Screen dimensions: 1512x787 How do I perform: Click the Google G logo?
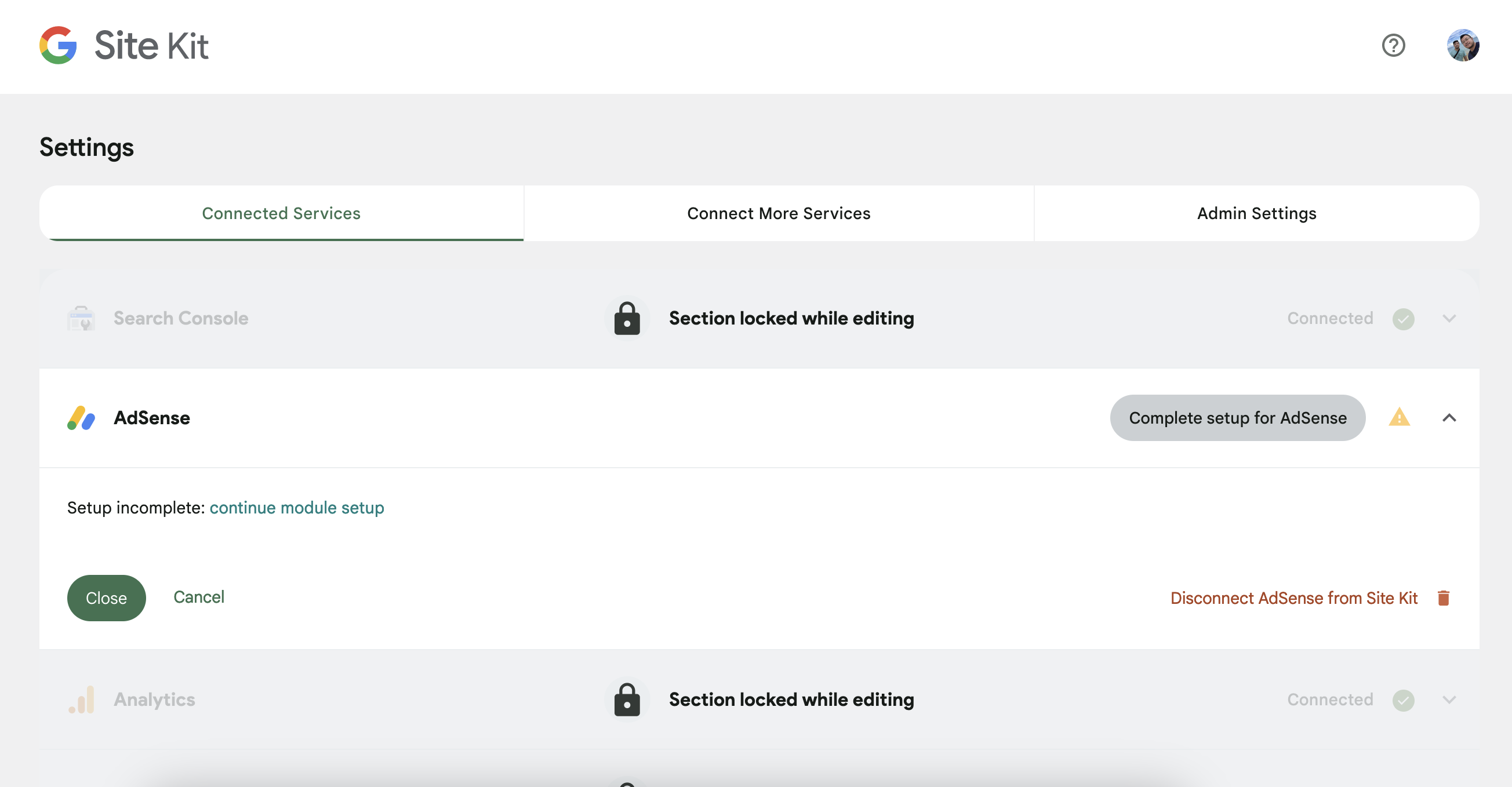click(58, 45)
